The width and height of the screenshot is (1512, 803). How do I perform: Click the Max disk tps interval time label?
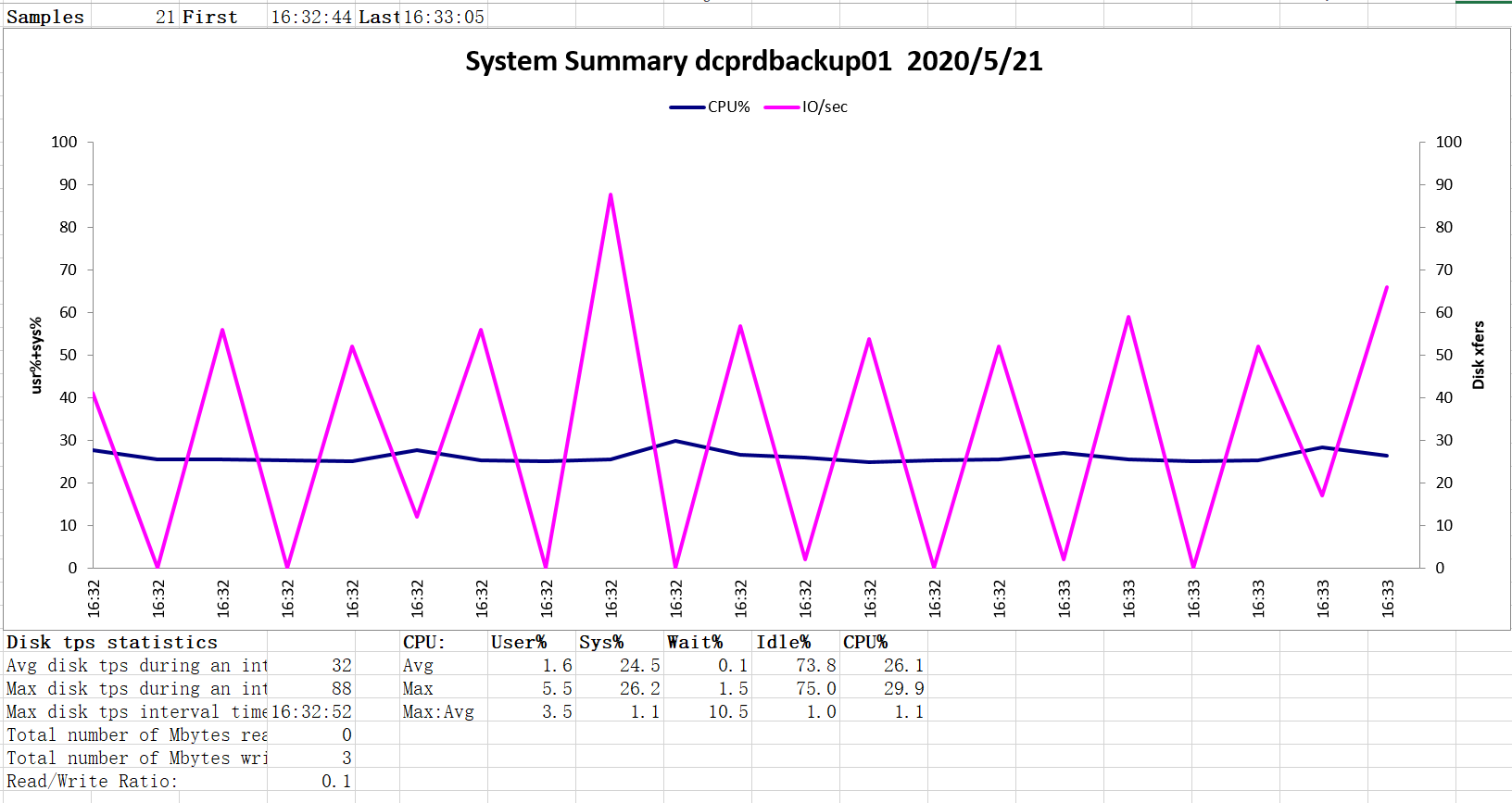(x=135, y=711)
